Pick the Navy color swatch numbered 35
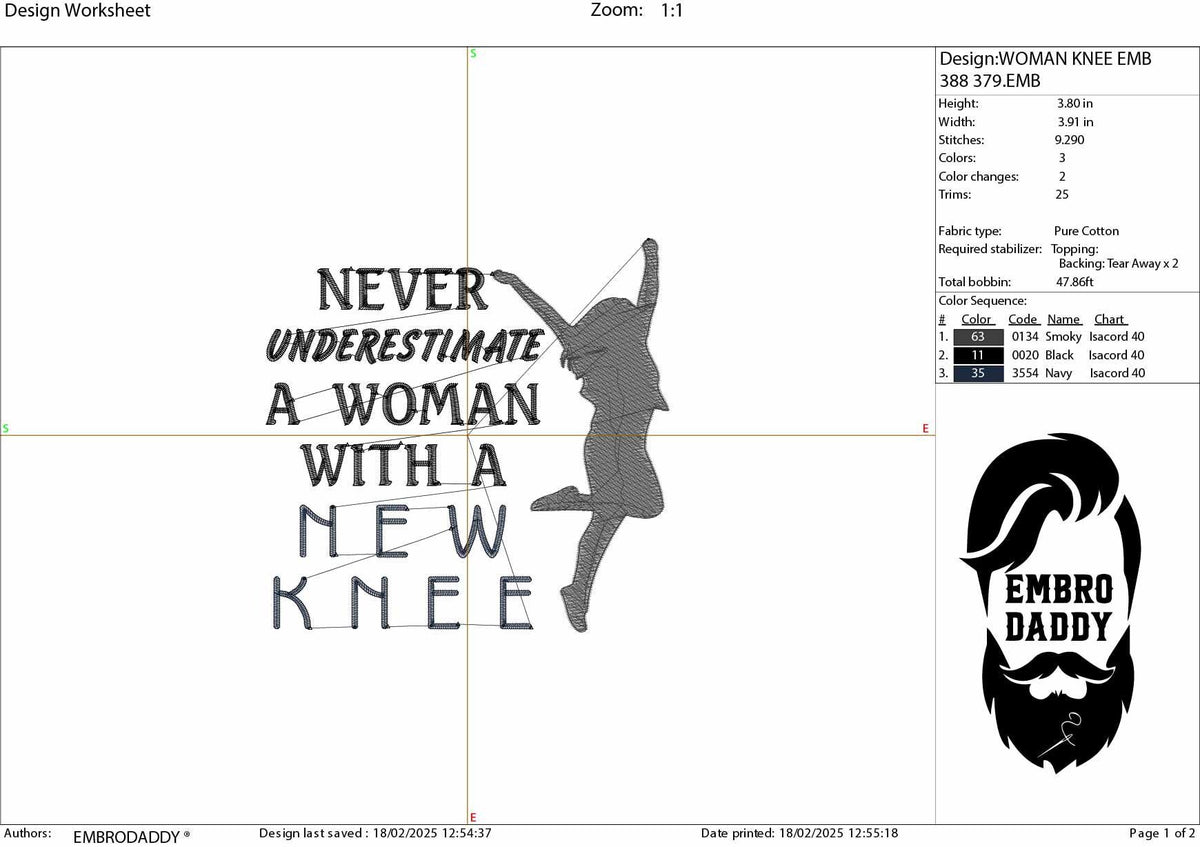Screen dimensions: 1200x847 tap(978, 373)
